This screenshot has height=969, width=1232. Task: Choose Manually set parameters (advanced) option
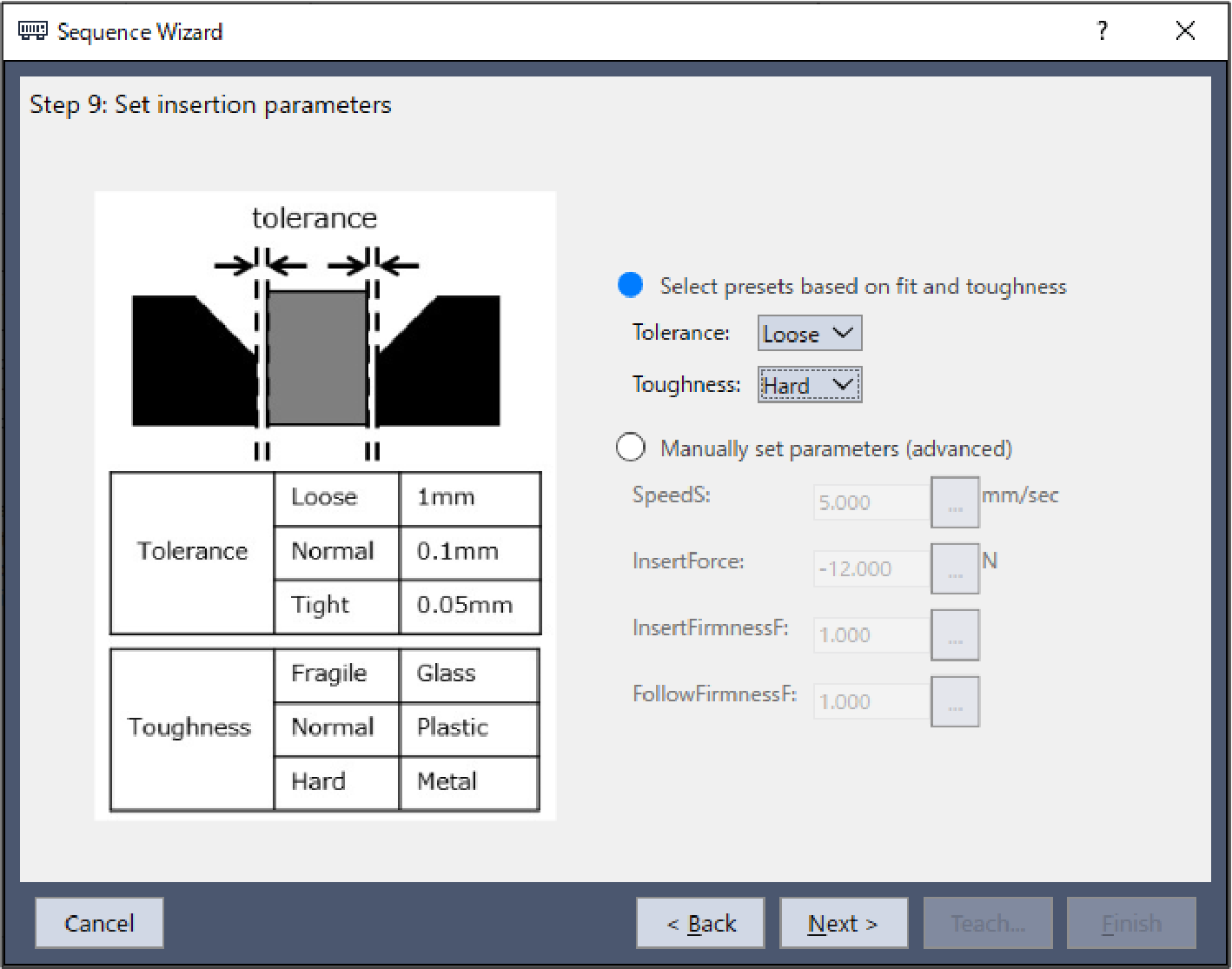(630, 448)
